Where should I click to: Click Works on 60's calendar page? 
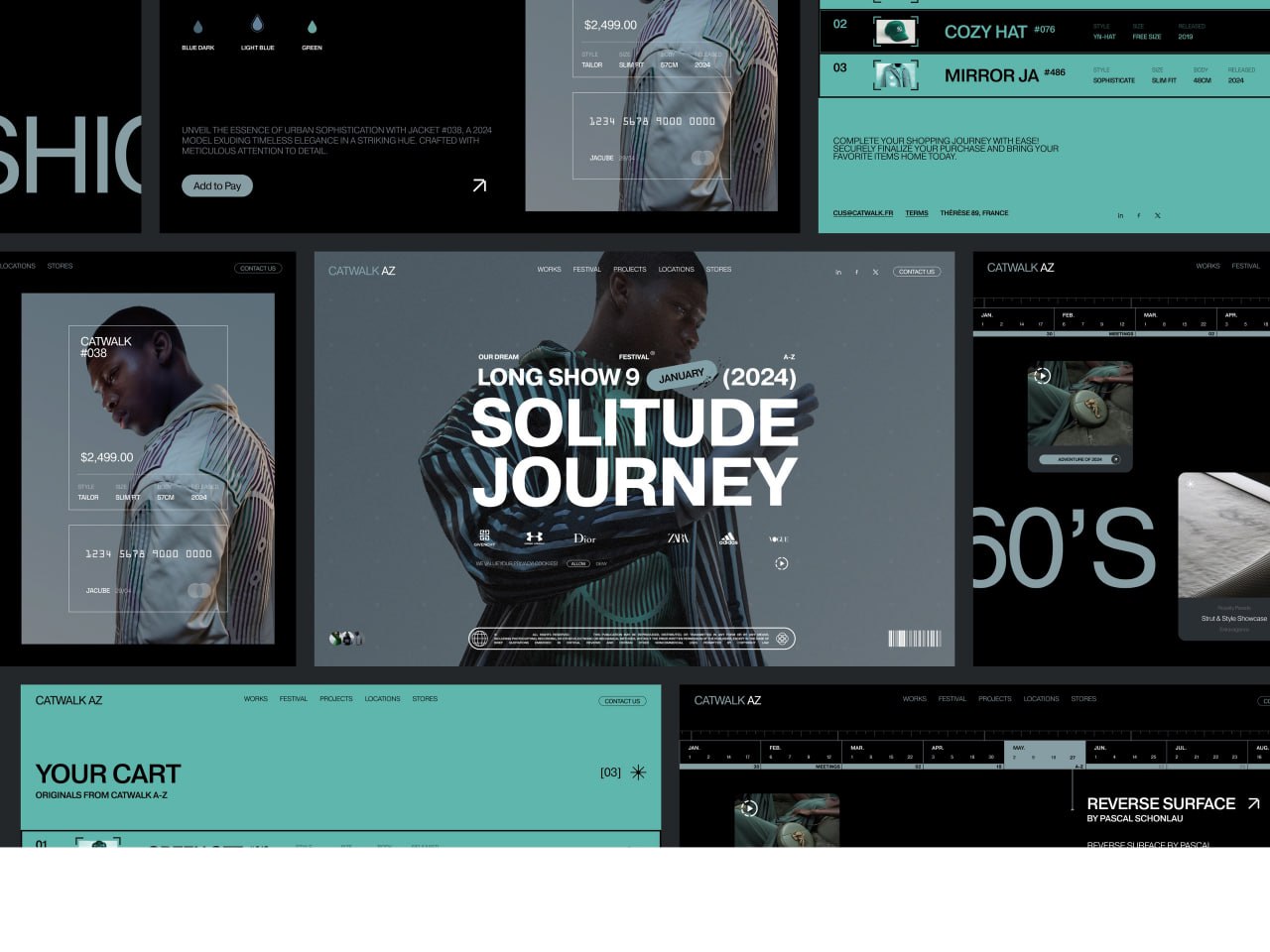[1207, 266]
